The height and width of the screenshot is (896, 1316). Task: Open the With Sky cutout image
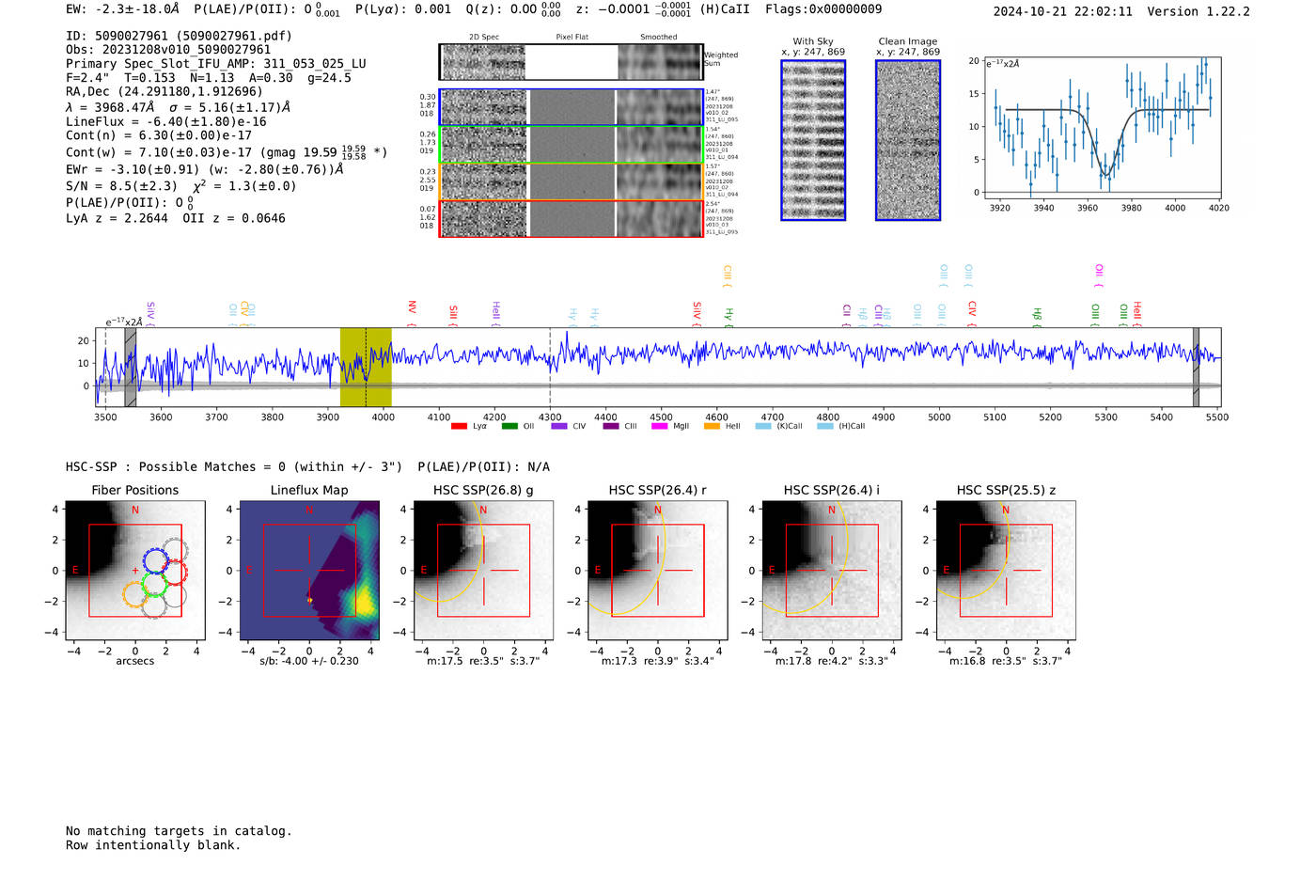point(813,140)
